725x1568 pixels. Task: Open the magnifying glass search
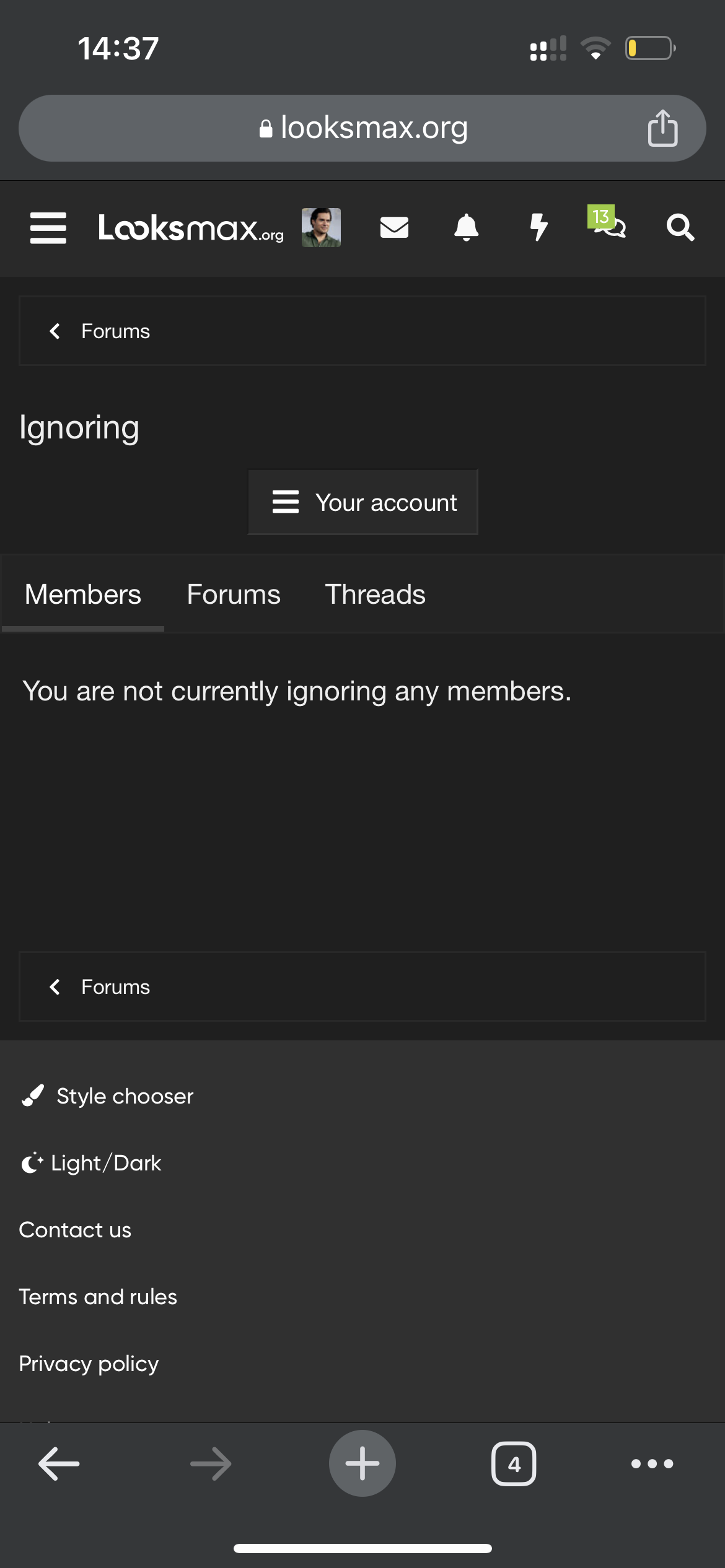[680, 227]
